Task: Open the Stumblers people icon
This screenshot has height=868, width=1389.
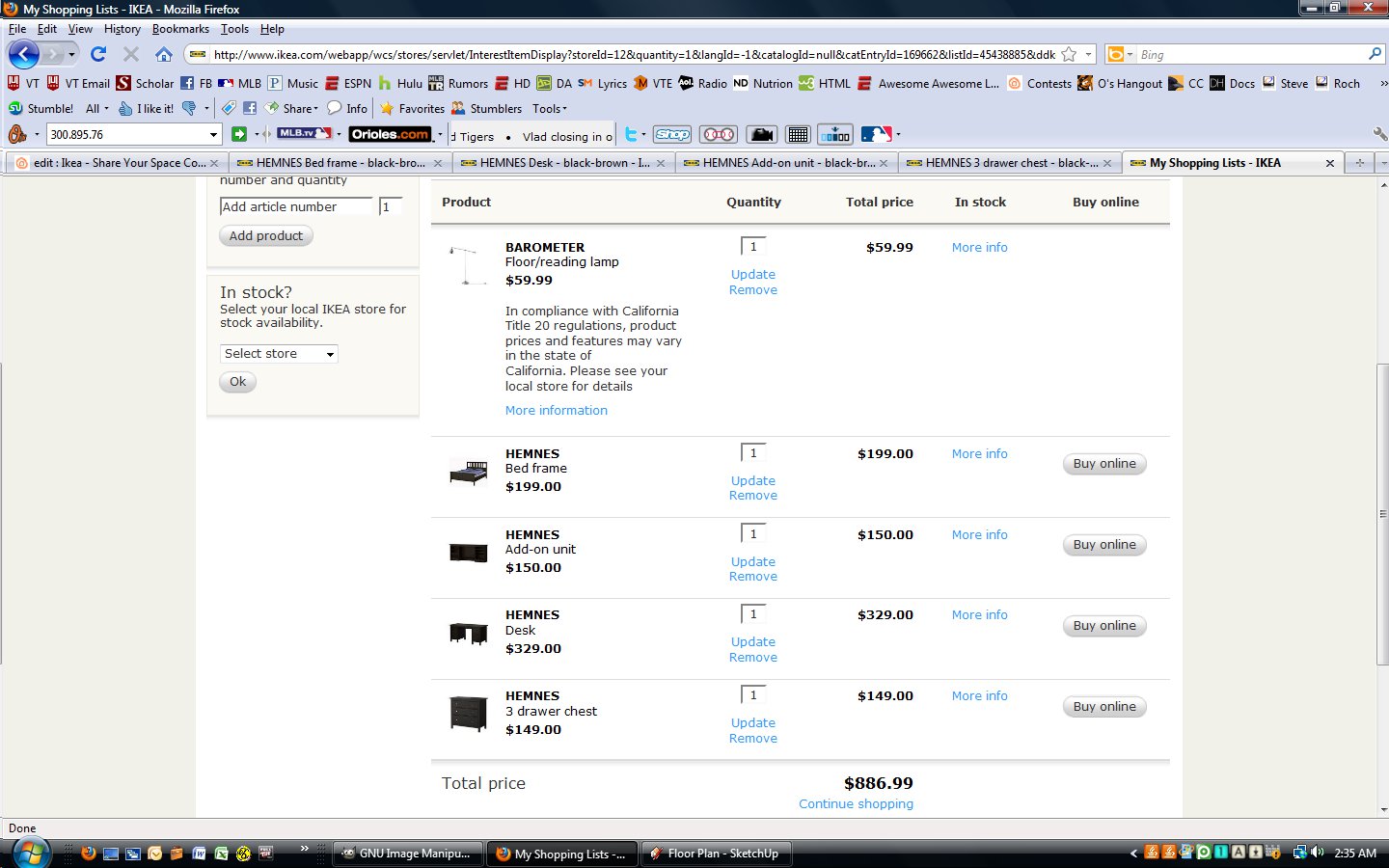Action: (486, 108)
